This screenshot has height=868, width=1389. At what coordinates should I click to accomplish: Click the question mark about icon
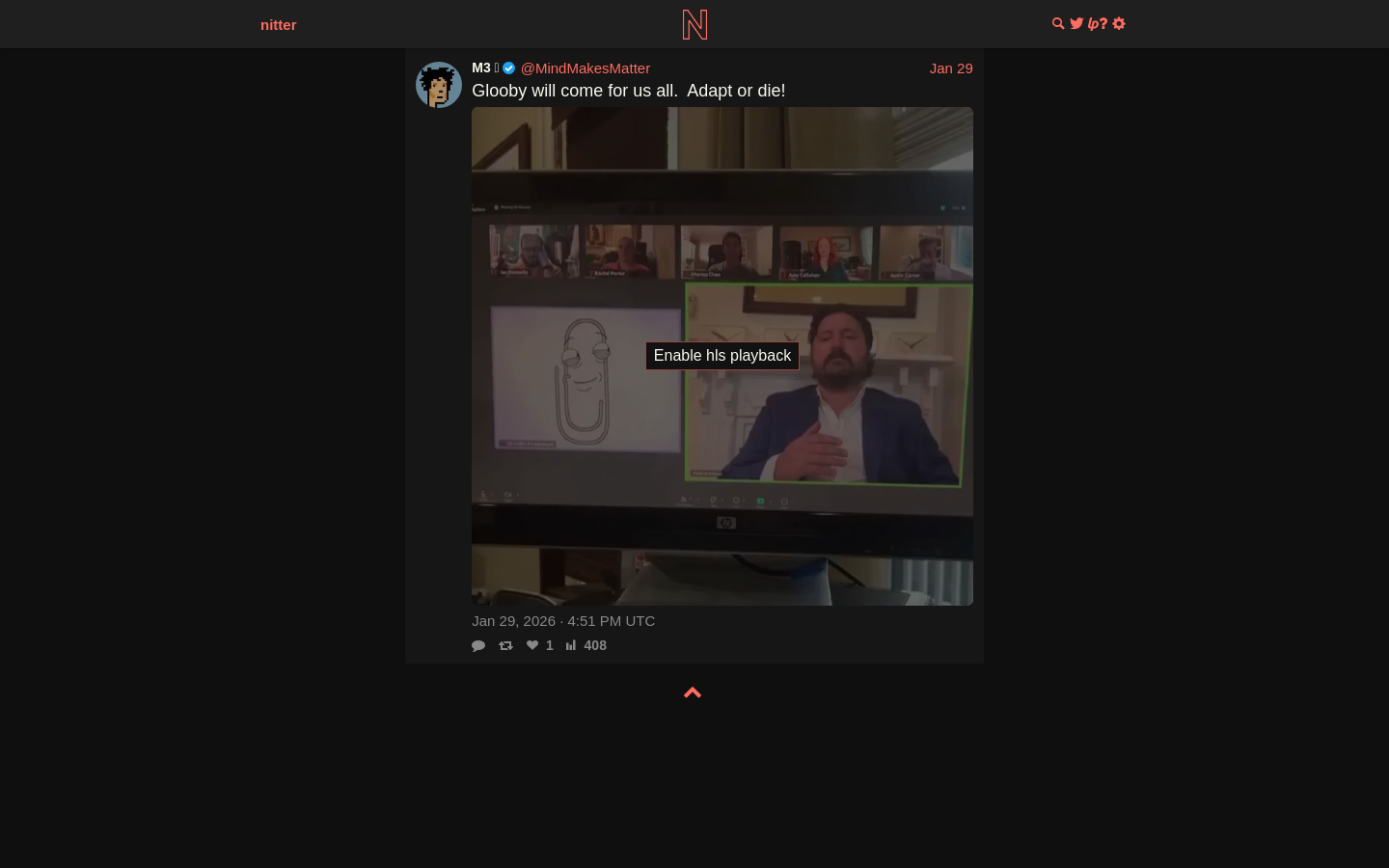pyautogui.click(x=1103, y=24)
